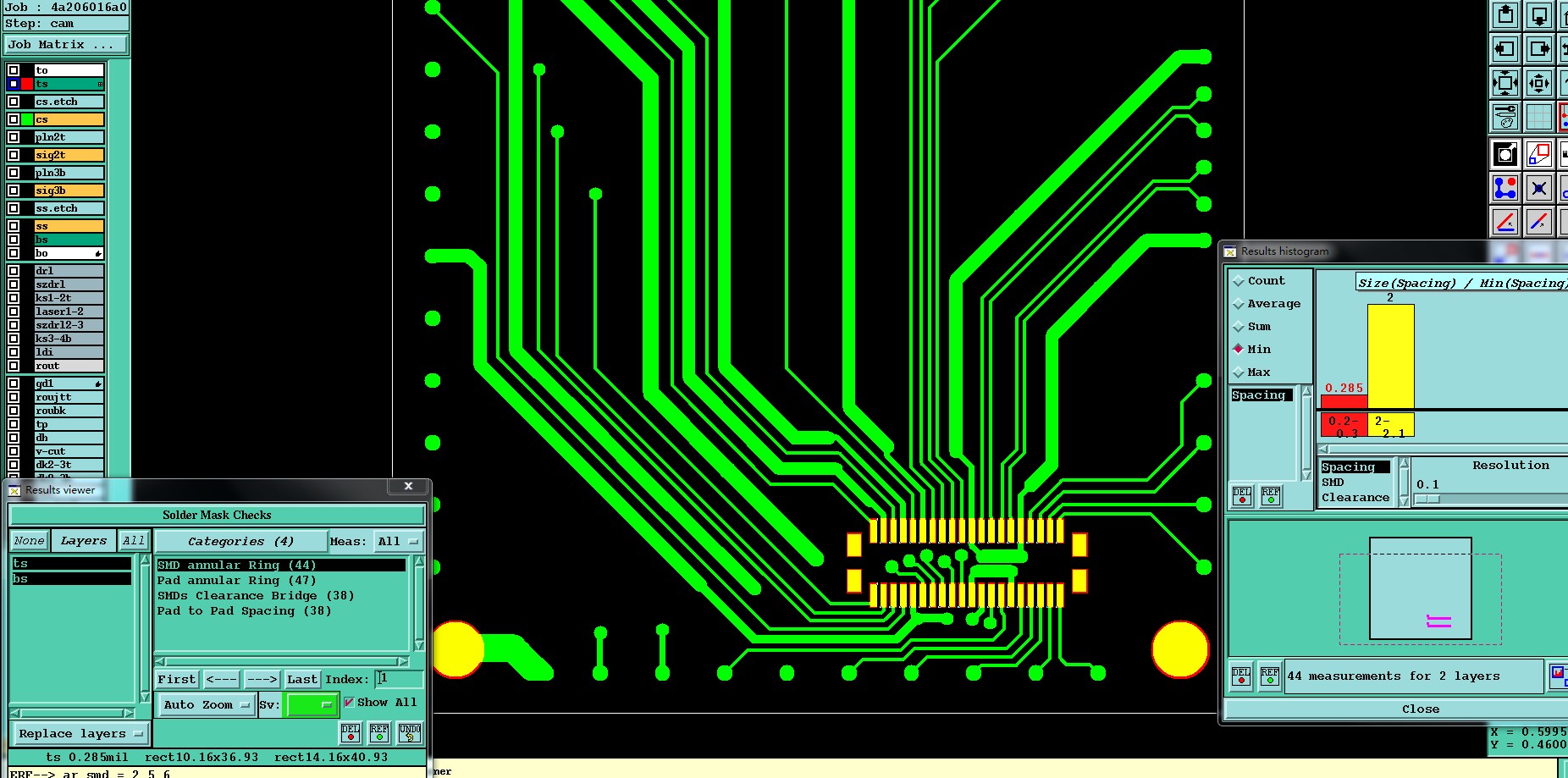Screen dimensions: 1568x778
Task: Select SMD in histogram attribute list
Action: 1355,483
